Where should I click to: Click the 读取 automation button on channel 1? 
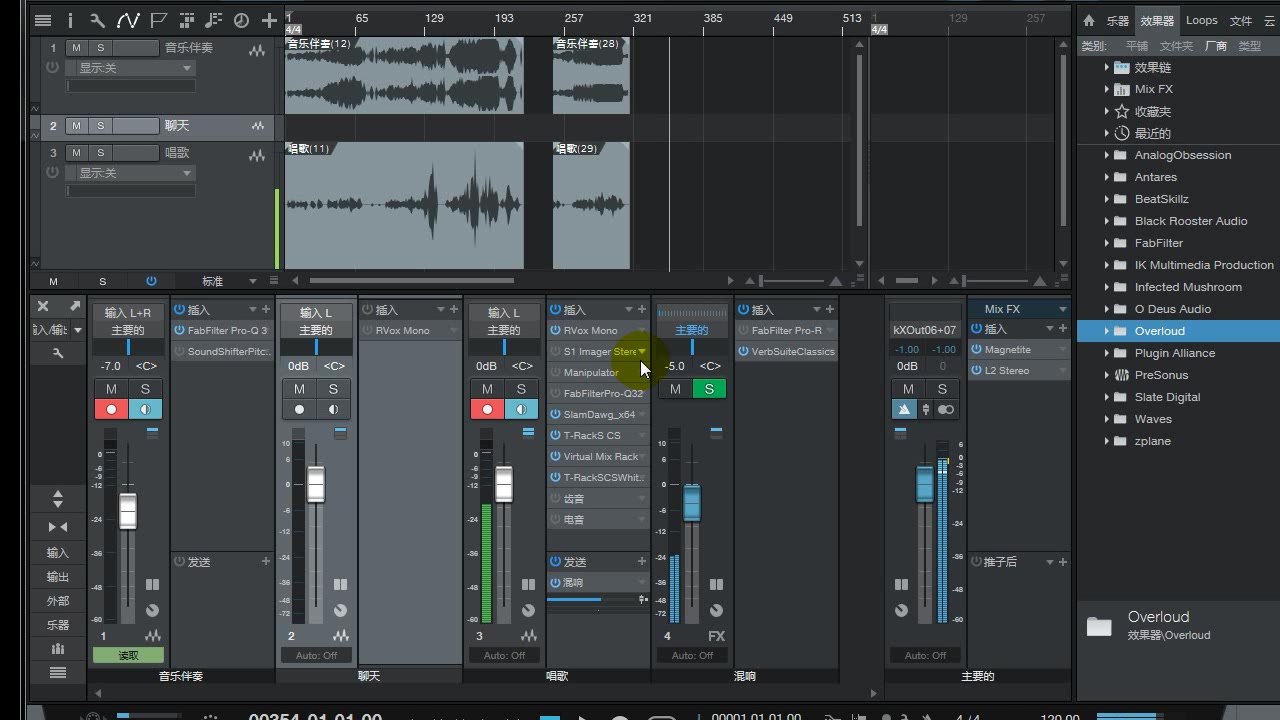point(128,655)
